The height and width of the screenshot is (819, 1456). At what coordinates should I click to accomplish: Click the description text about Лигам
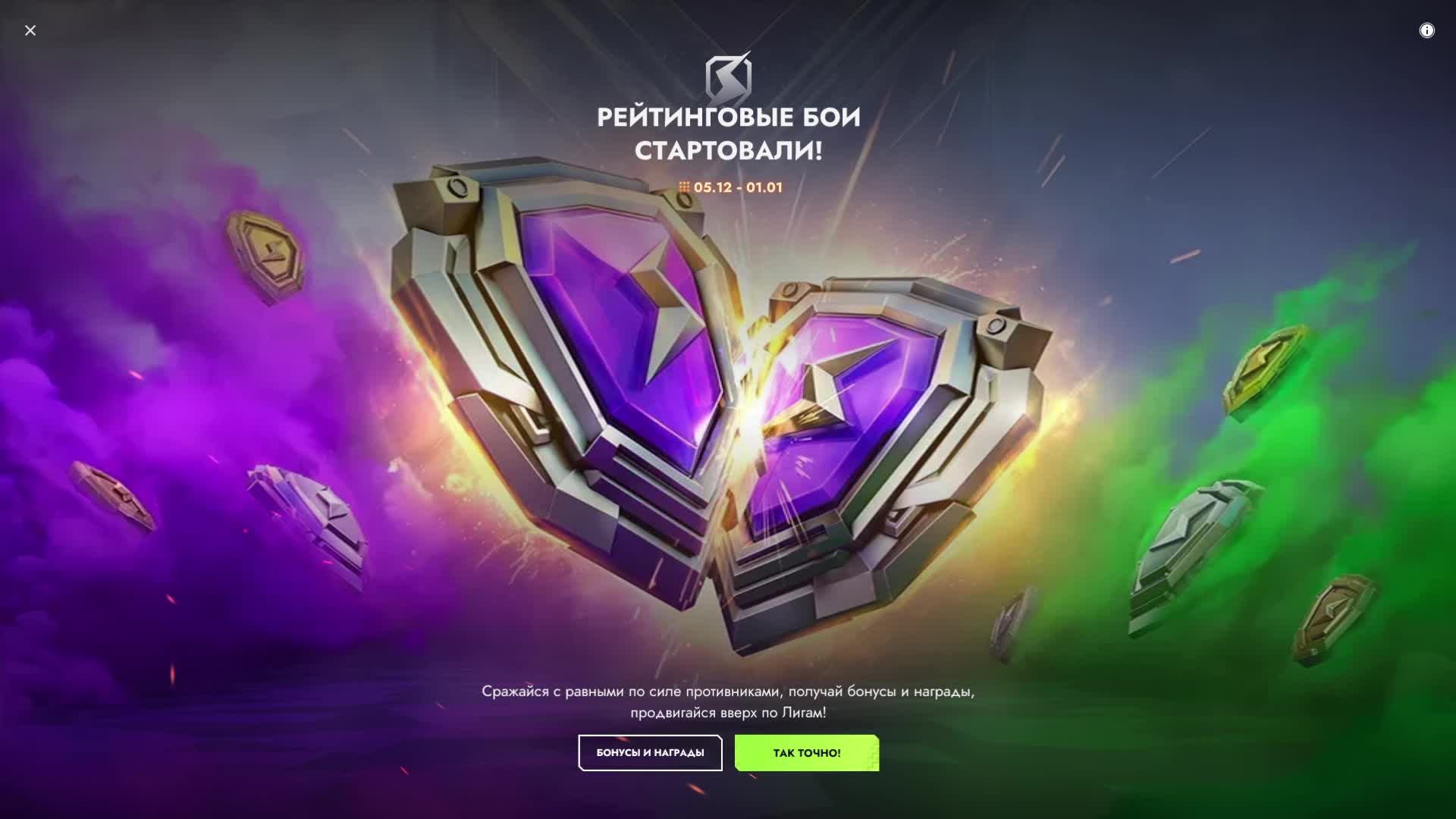click(x=728, y=701)
